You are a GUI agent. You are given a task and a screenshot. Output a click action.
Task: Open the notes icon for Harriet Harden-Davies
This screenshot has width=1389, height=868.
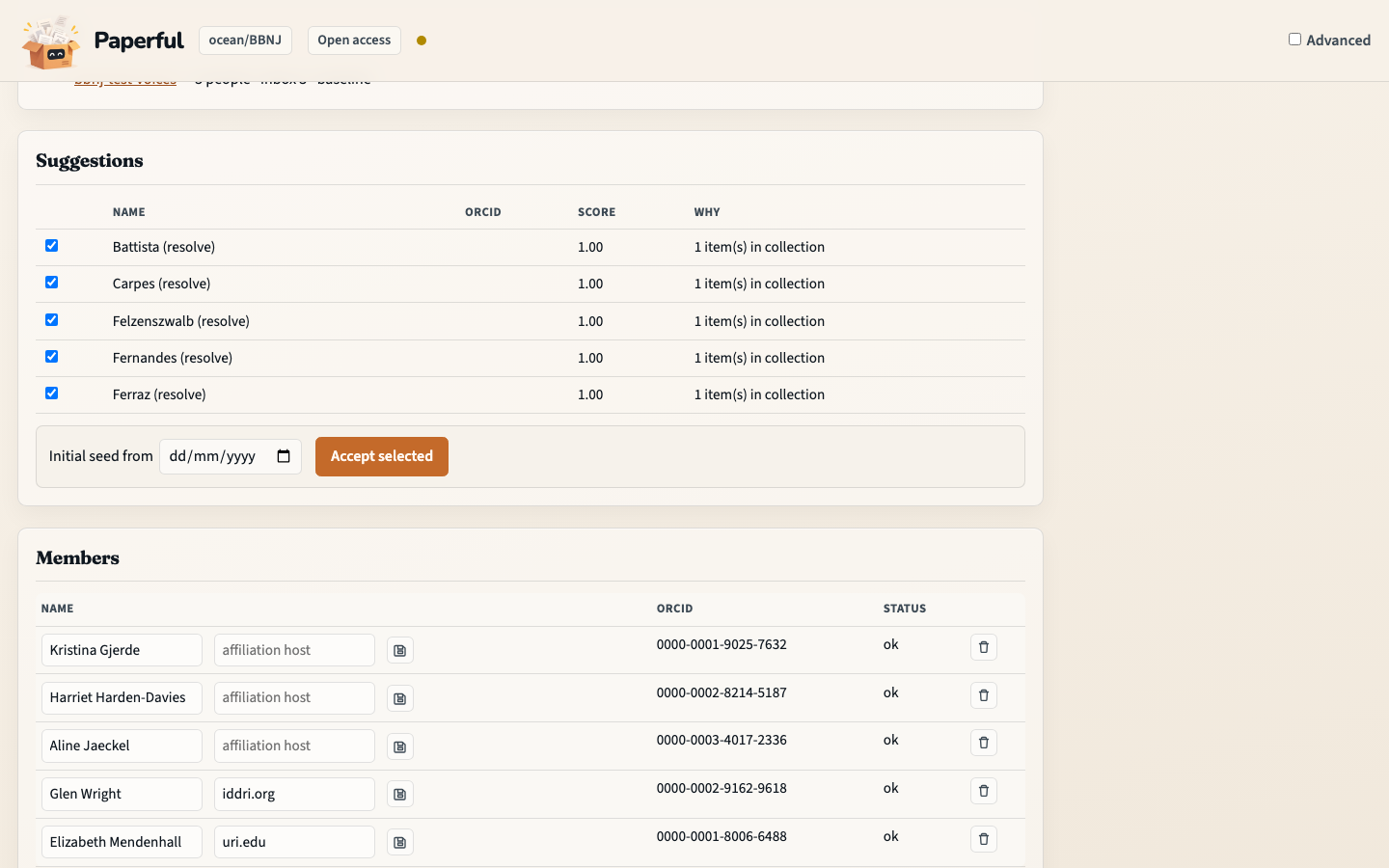click(x=400, y=698)
